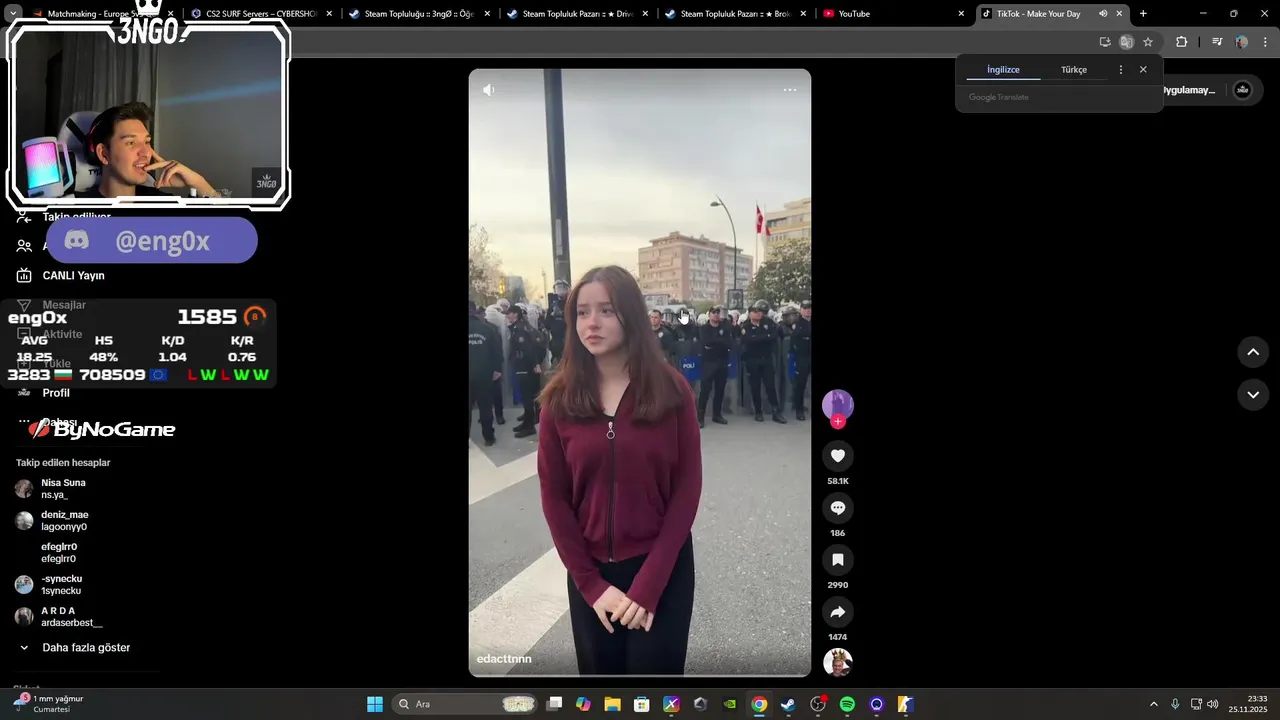This screenshot has height=720, width=1280.
Task: Switch to the YouTube tab
Action: click(x=892, y=14)
